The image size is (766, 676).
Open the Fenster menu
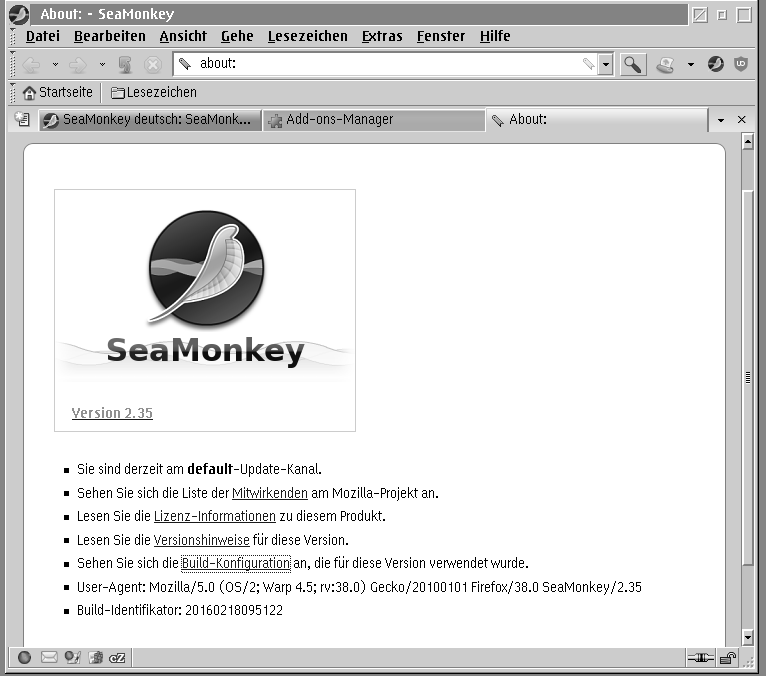(441, 36)
